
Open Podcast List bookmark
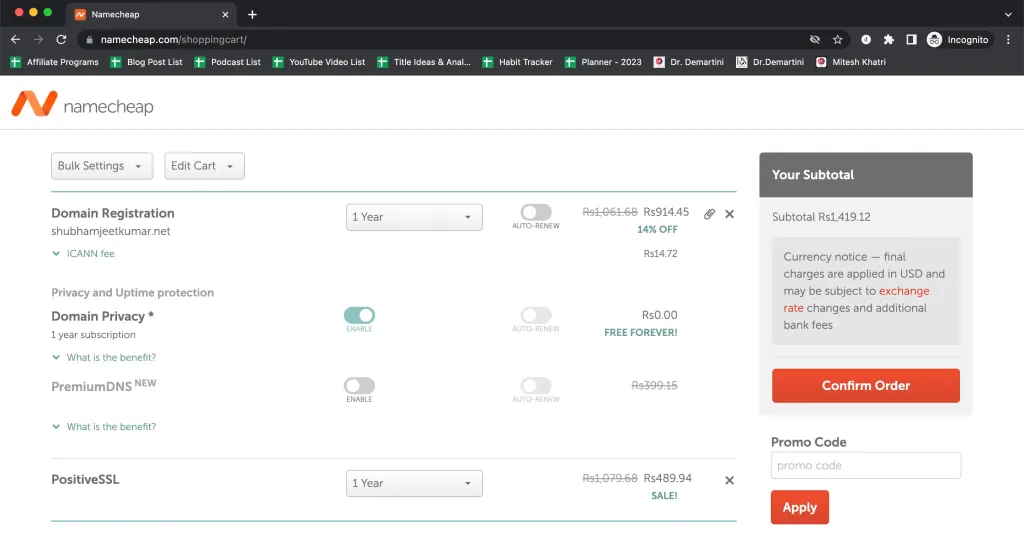[x=227, y=62]
